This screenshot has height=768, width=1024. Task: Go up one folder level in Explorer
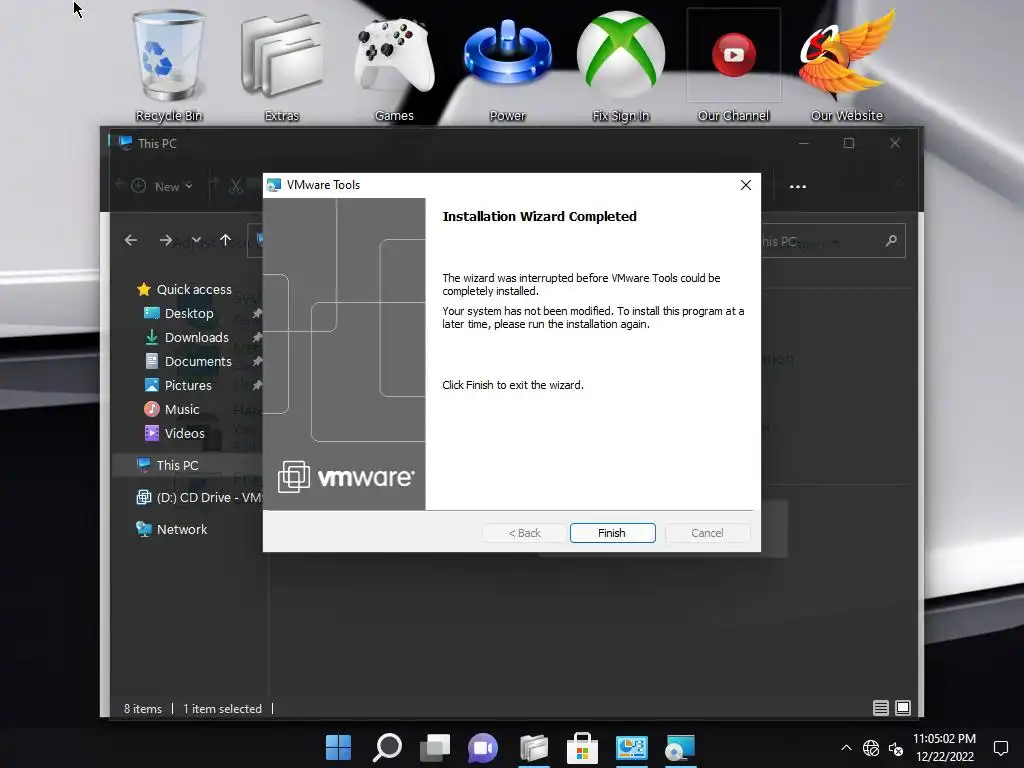[x=225, y=240]
